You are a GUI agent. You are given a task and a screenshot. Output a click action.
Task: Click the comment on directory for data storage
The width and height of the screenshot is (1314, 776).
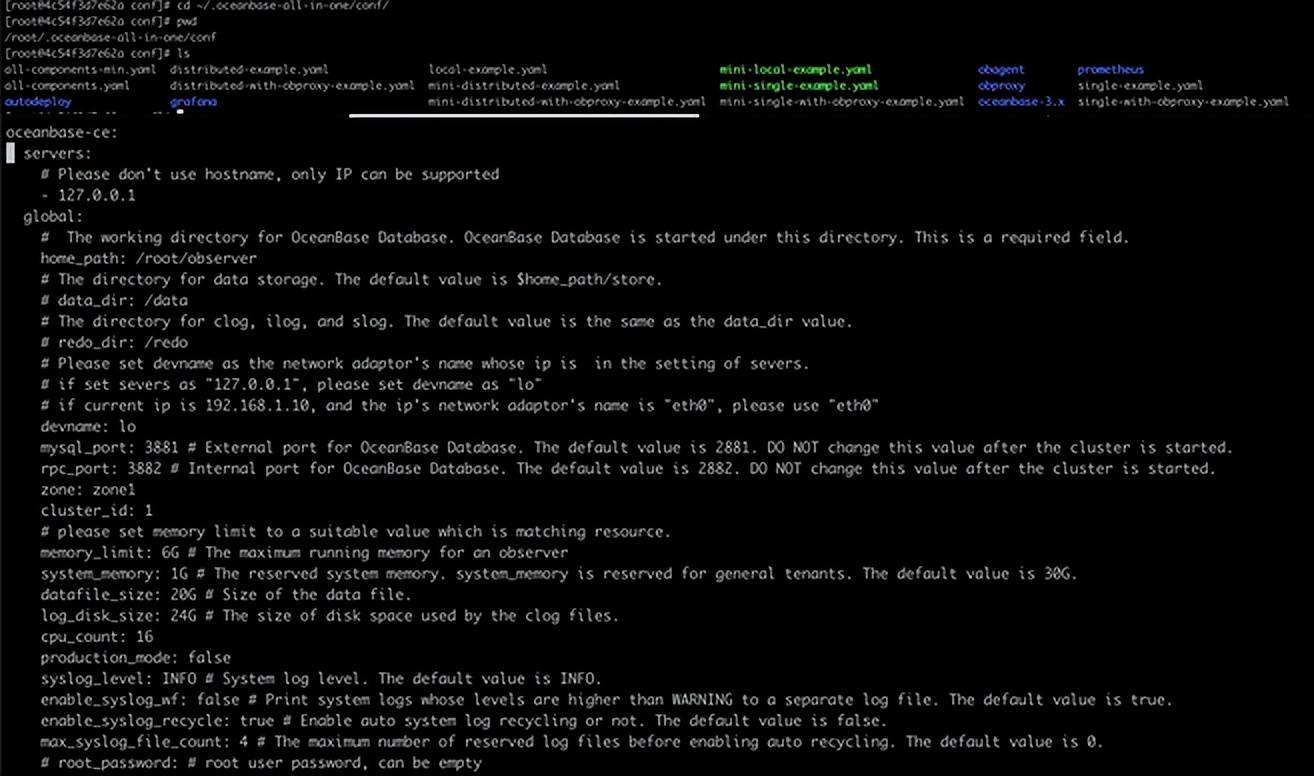[351, 279]
